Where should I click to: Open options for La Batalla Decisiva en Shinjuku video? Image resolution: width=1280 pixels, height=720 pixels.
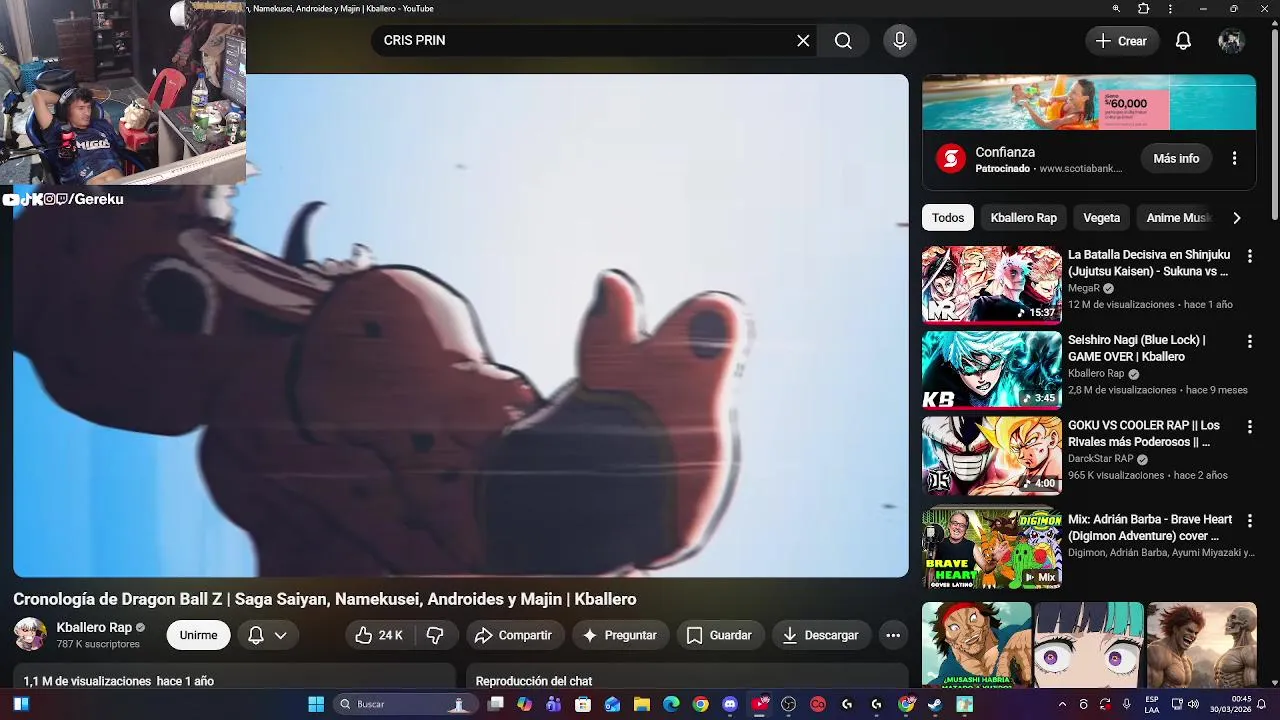point(1249,257)
